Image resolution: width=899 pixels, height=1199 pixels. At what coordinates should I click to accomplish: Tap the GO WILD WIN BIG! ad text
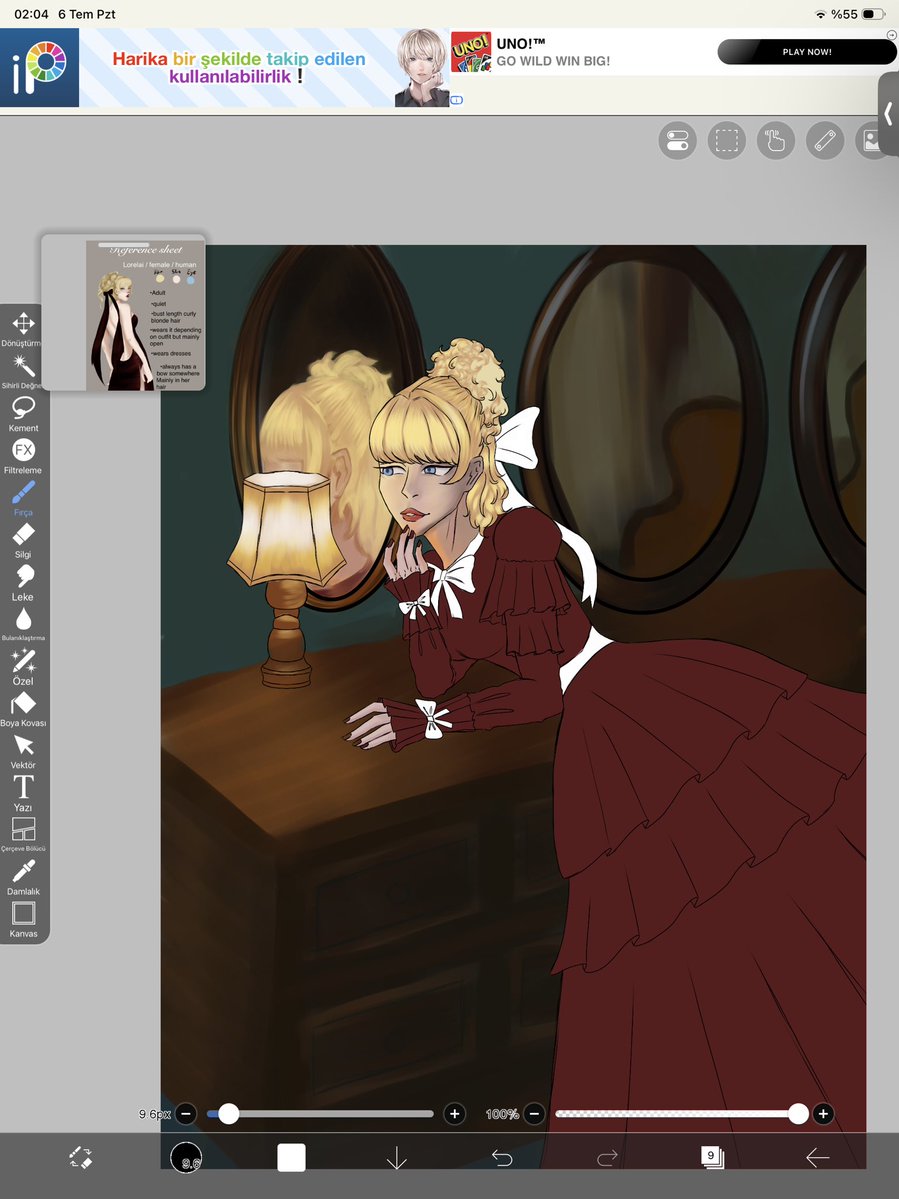[553, 61]
